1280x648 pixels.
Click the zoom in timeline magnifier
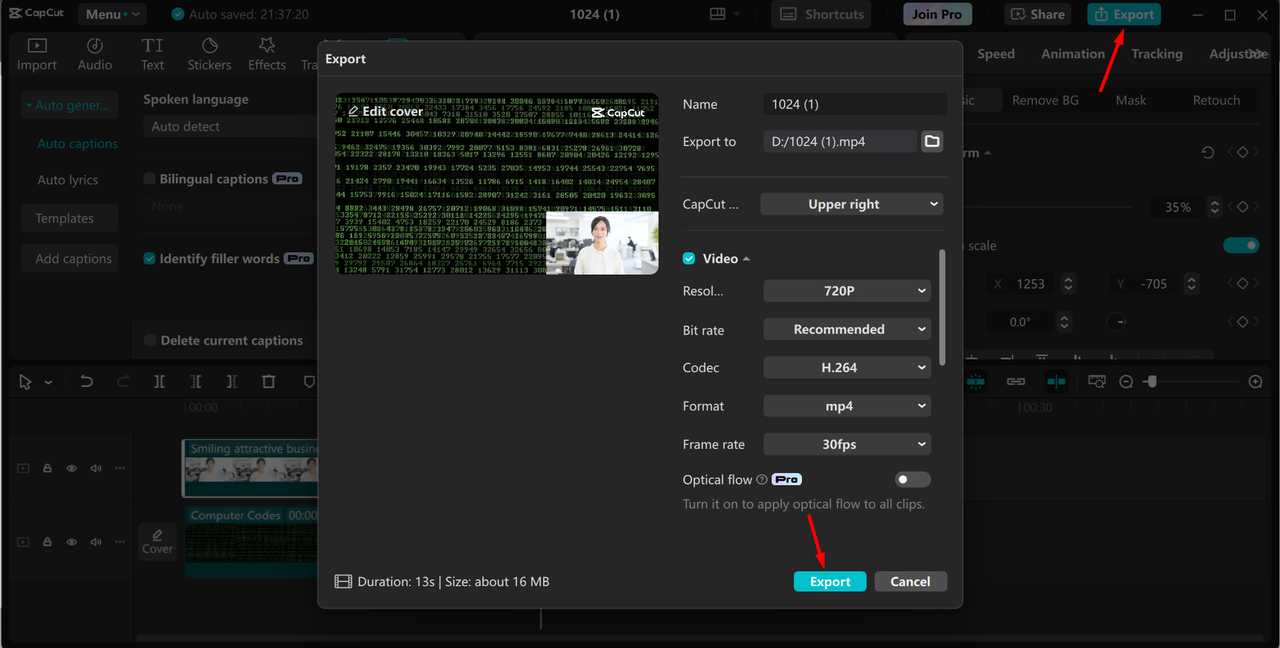(x=1256, y=382)
